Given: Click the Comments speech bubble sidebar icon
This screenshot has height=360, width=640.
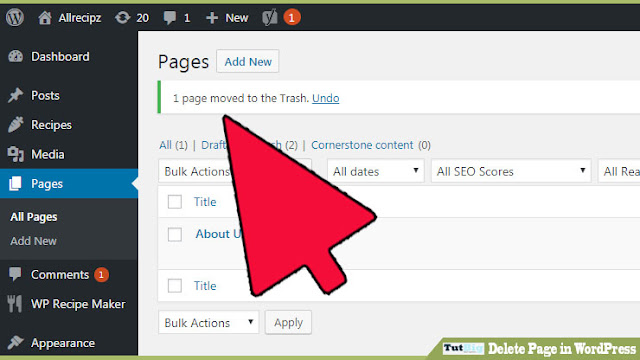Looking at the screenshot, I should pyautogui.click(x=15, y=274).
